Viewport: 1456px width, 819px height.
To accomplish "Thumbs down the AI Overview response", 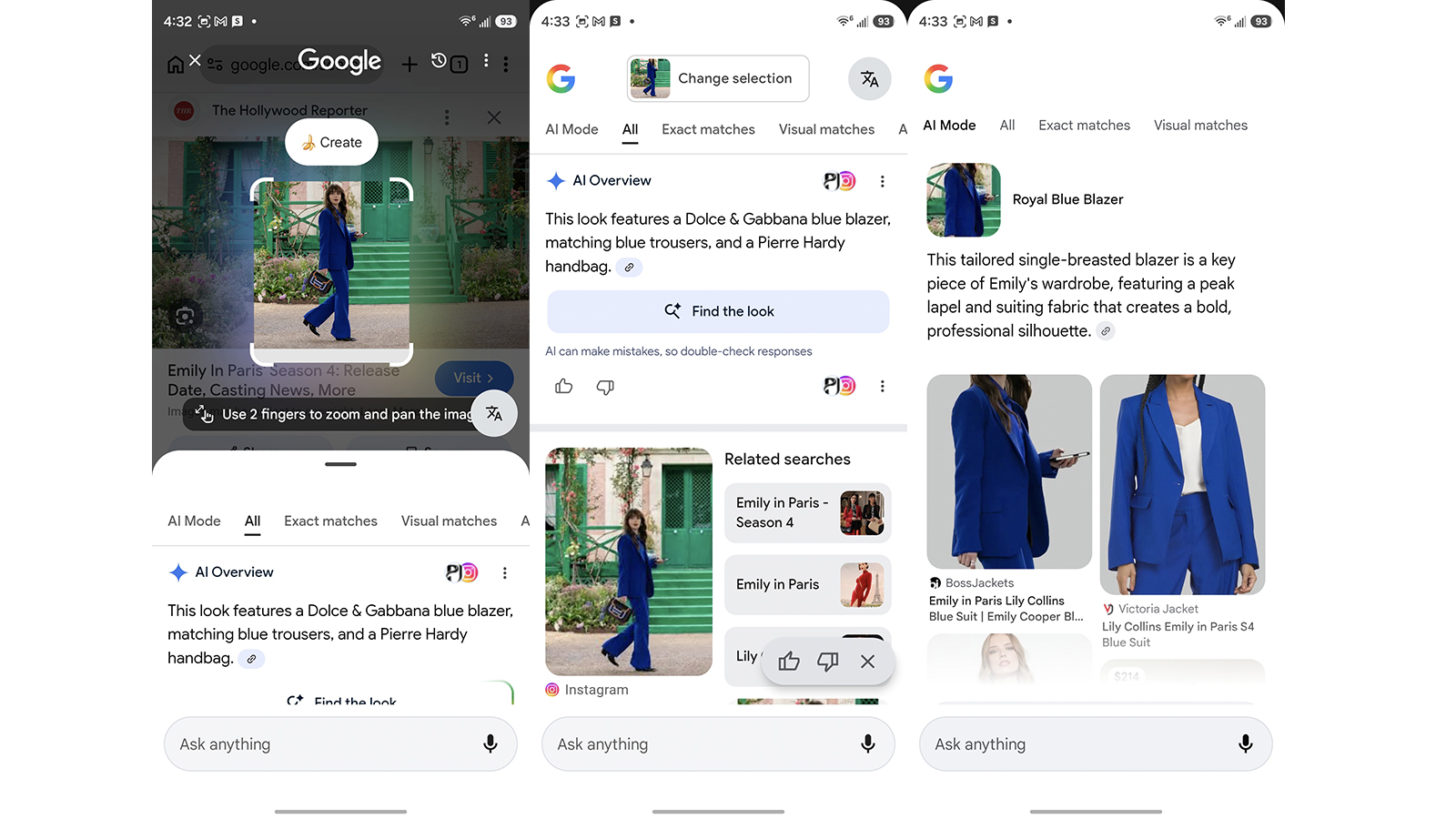I will click(x=606, y=387).
